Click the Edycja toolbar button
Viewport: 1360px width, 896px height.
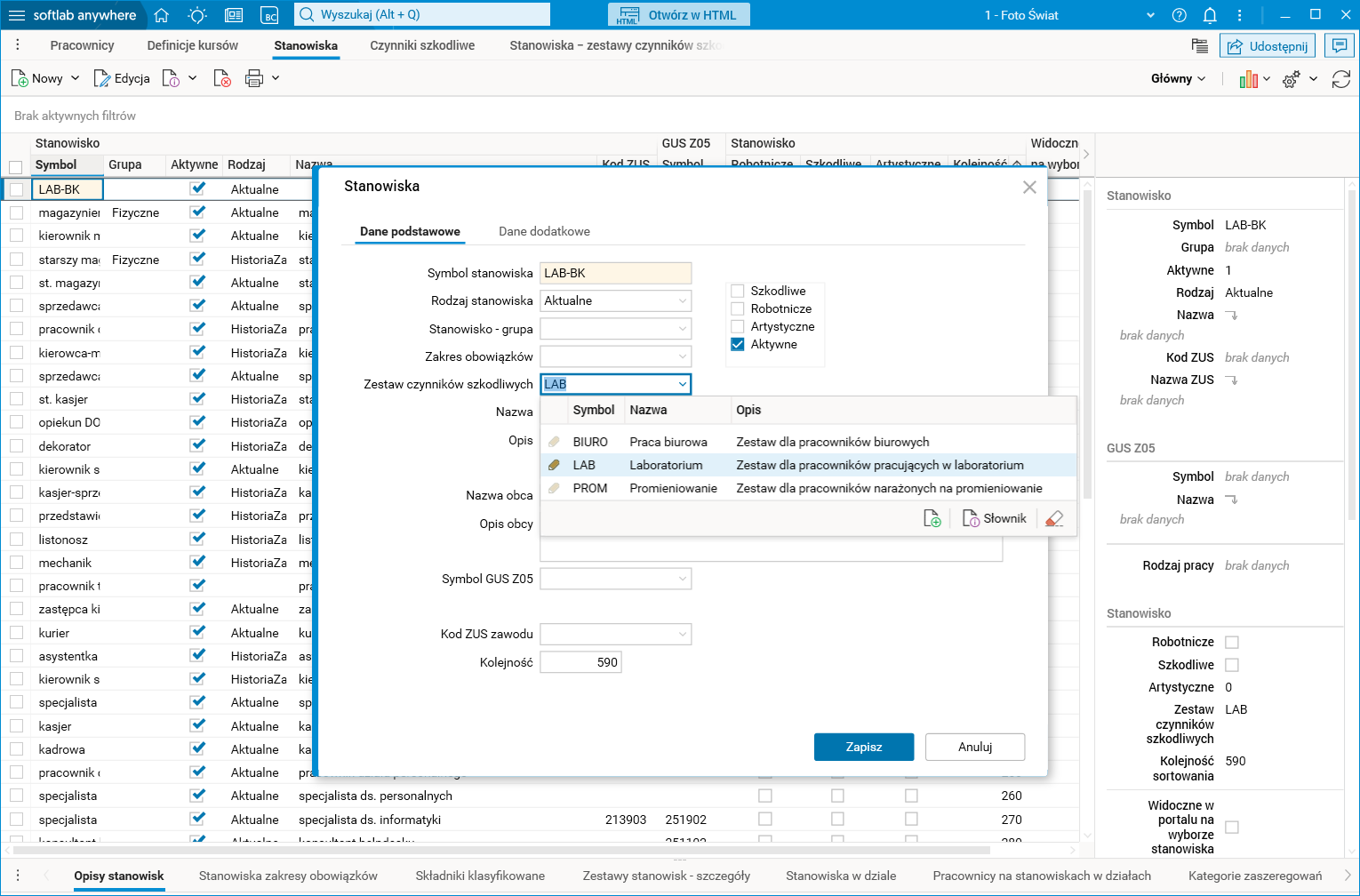pos(122,79)
